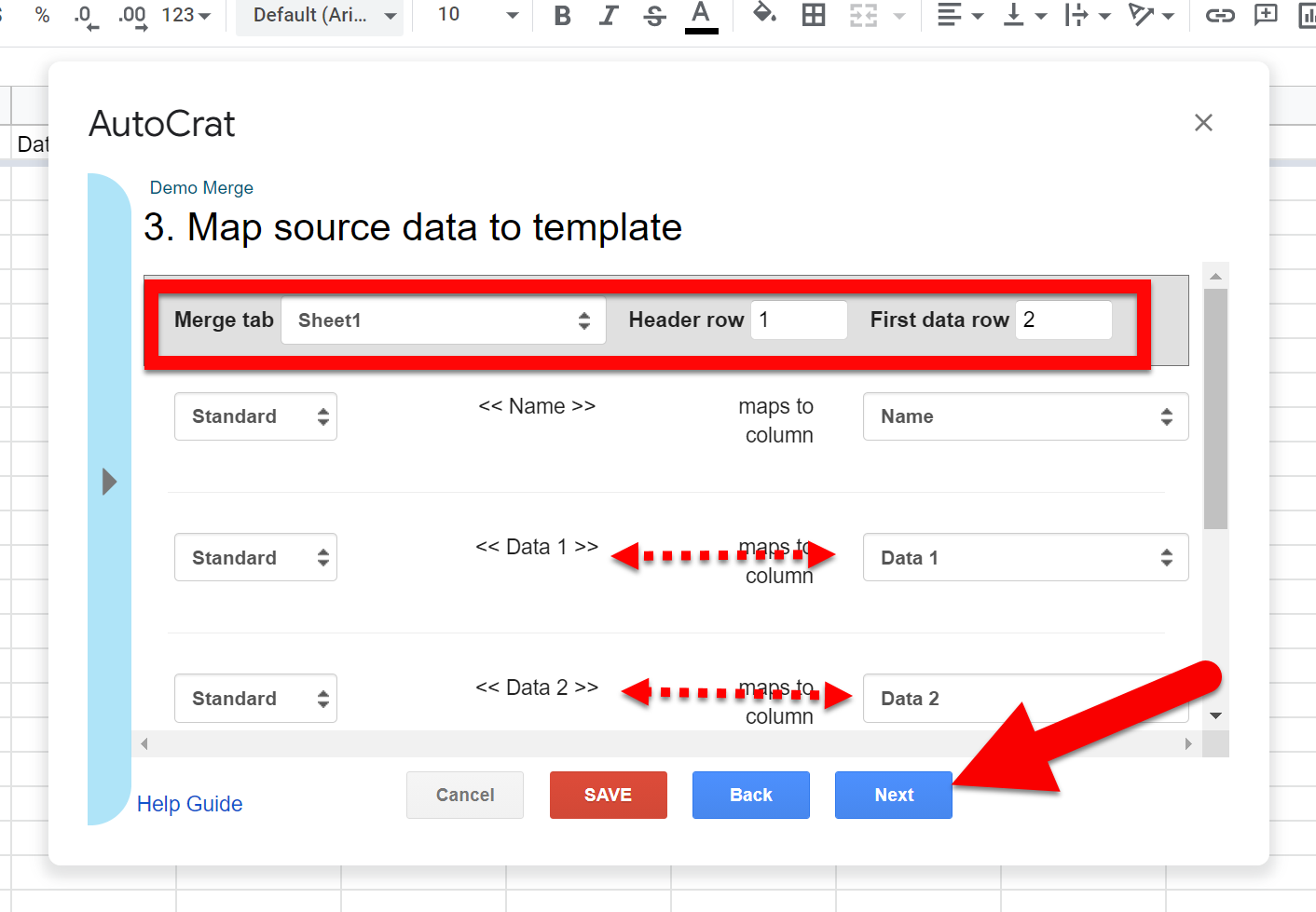Expand the AutoCrat side panel triangle
The width and height of the screenshot is (1316, 912).
point(109,482)
